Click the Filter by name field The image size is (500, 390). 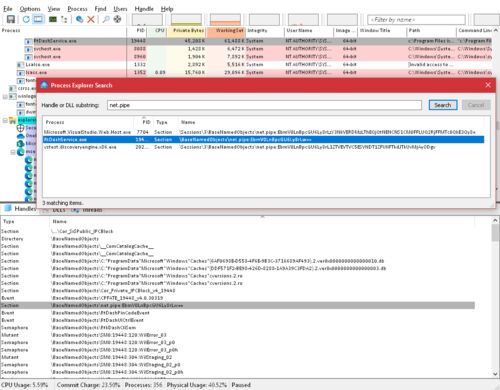pyautogui.click(x=416, y=20)
